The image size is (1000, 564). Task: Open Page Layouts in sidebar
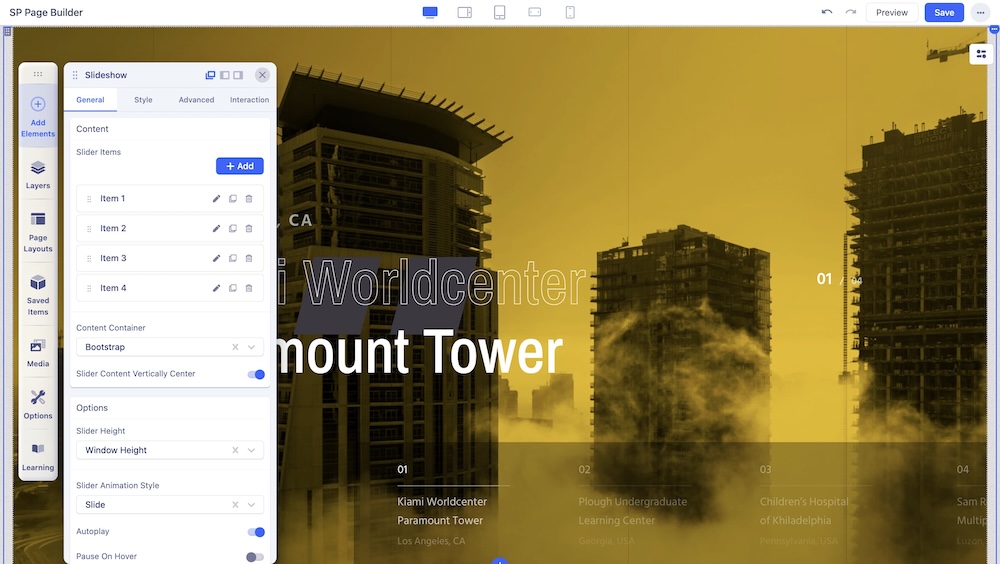pos(38,233)
